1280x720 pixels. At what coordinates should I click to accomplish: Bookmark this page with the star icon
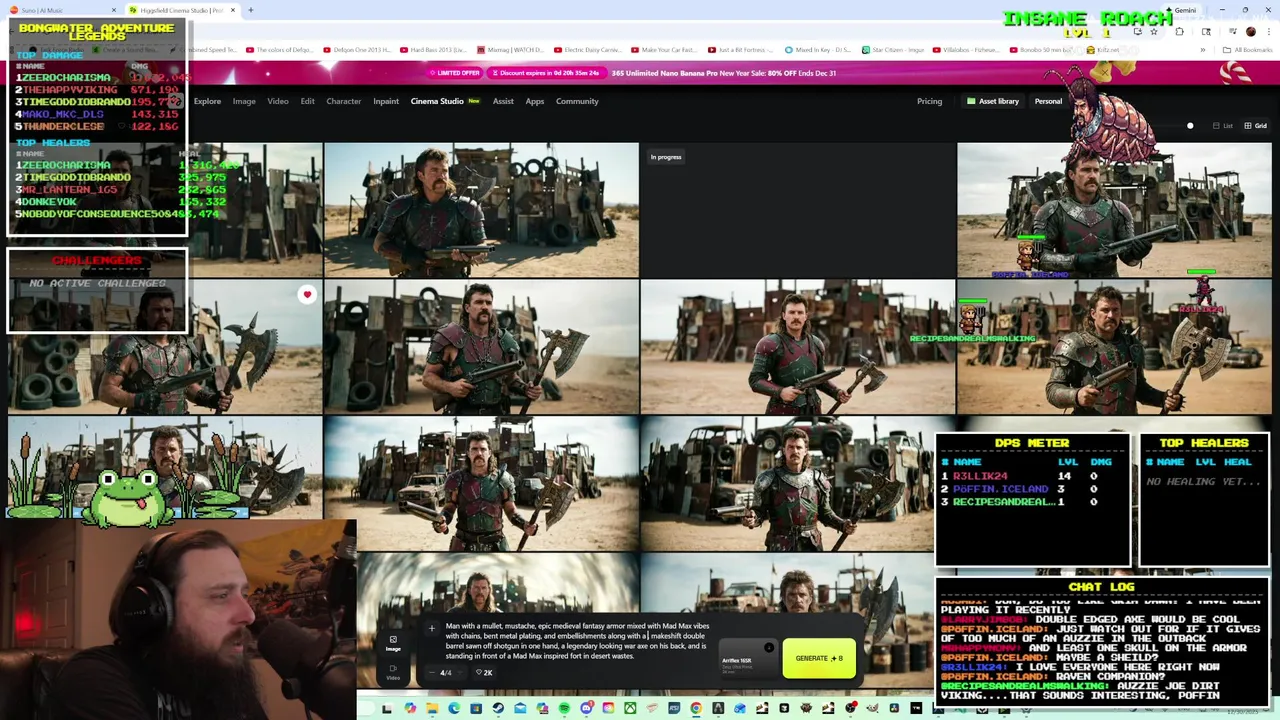point(1154,32)
